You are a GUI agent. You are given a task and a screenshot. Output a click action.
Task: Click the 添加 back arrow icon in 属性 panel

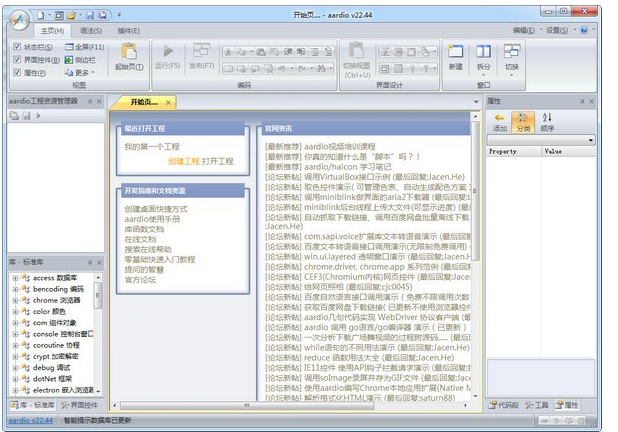499,117
